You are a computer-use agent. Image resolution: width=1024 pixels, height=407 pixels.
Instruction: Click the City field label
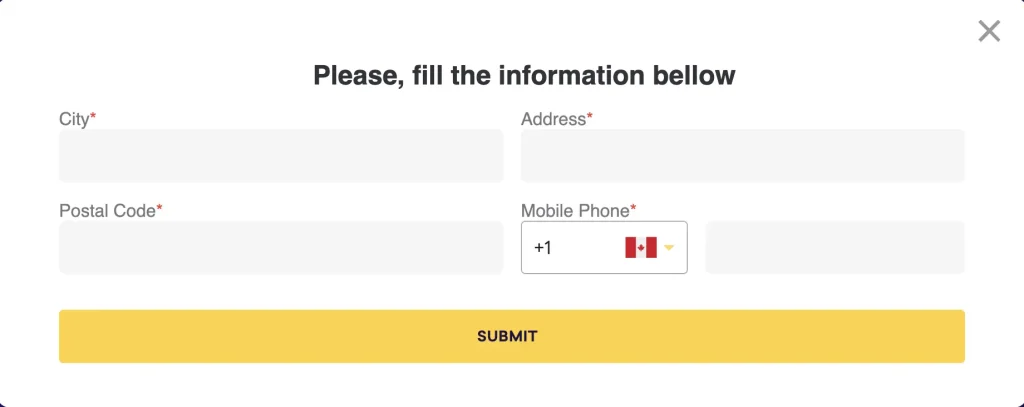tap(74, 120)
